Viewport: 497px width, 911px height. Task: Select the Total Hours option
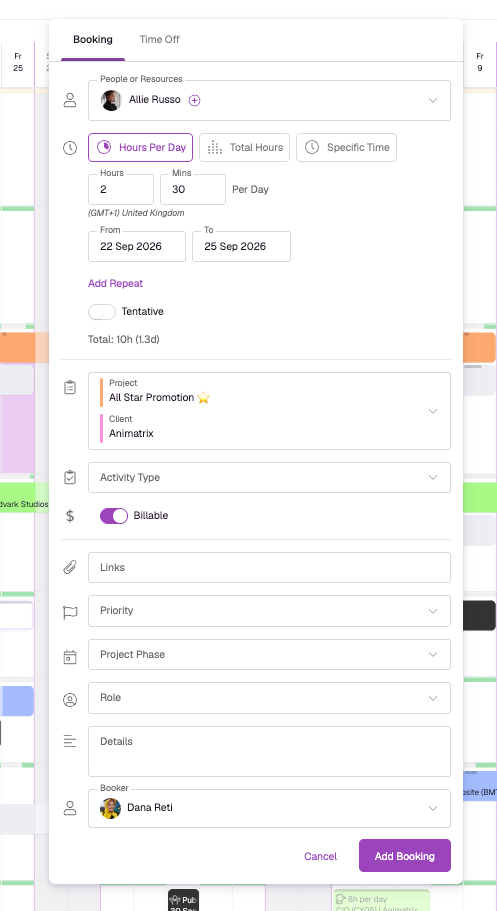[x=244, y=148]
